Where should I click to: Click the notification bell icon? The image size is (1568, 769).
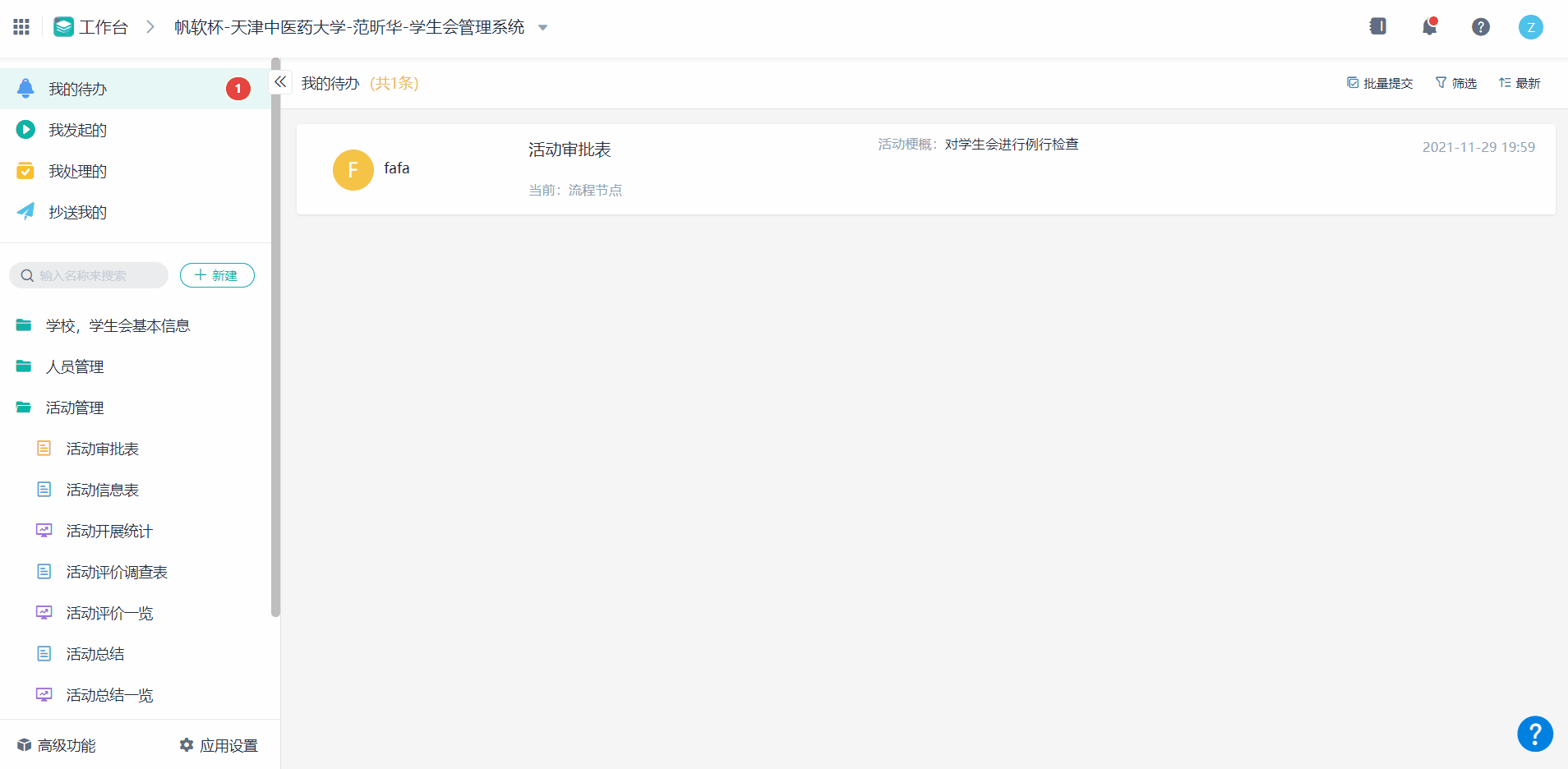coord(1429,27)
